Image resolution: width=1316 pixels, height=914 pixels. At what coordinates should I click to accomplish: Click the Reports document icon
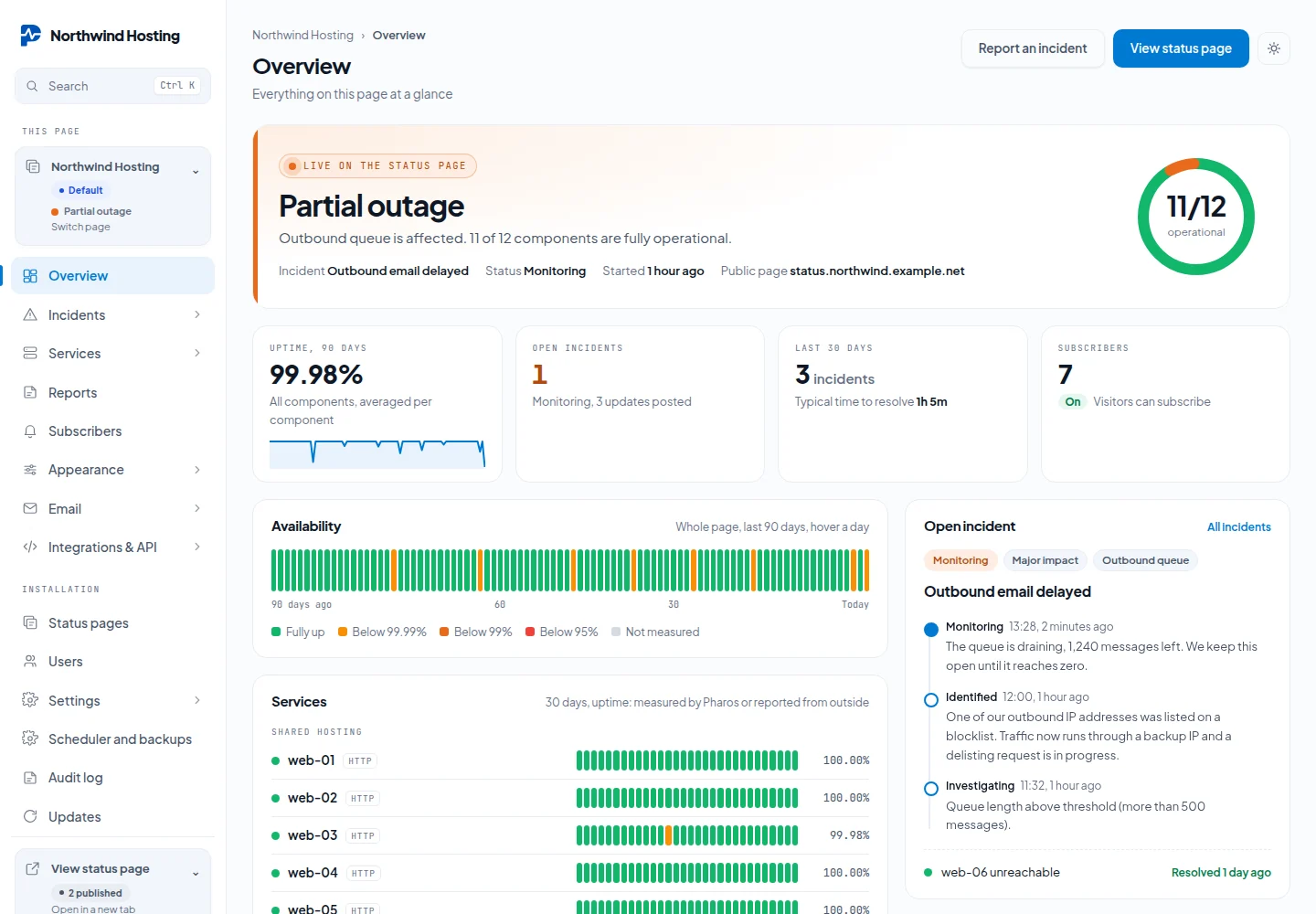[x=30, y=392]
